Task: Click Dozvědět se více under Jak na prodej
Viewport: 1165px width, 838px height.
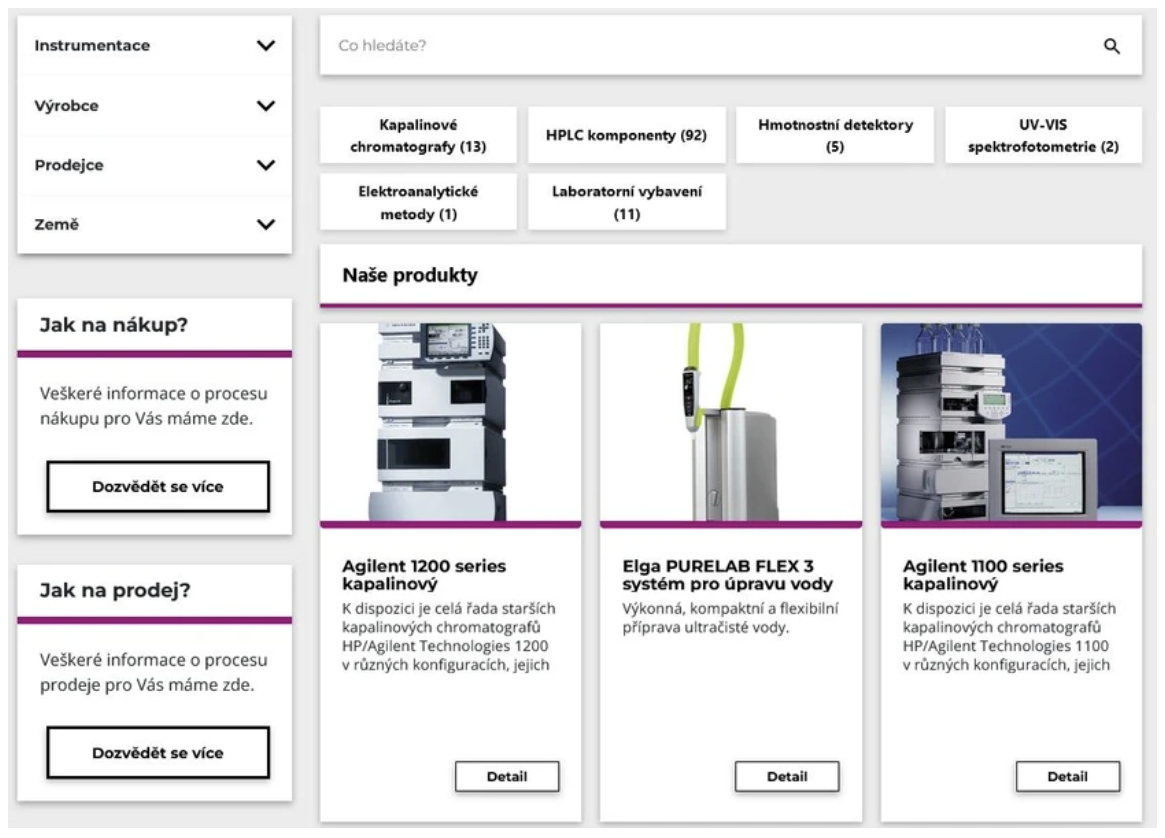Action: [x=158, y=753]
